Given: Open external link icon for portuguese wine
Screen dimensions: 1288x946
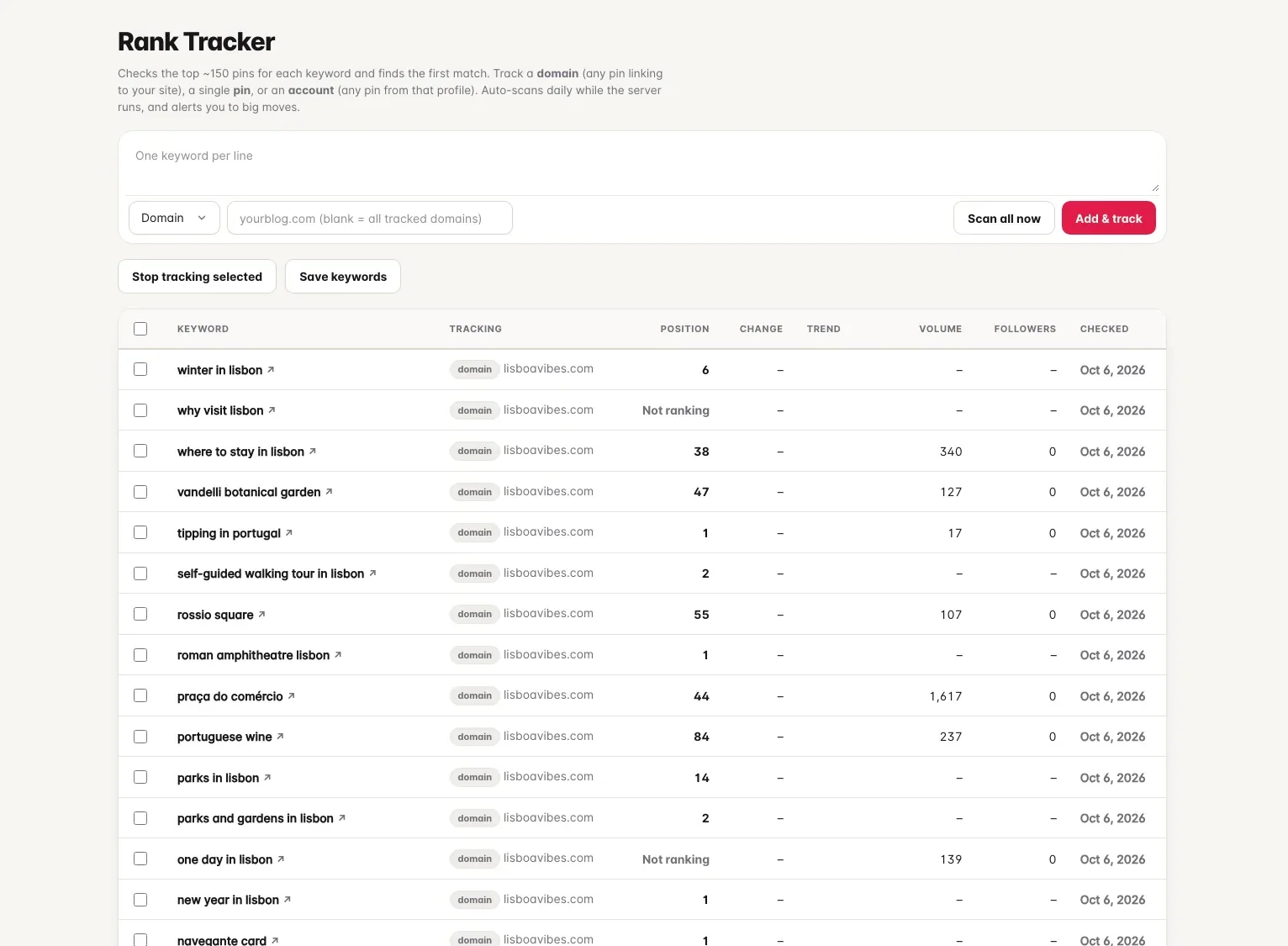Looking at the screenshot, I should tap(280, 737).
